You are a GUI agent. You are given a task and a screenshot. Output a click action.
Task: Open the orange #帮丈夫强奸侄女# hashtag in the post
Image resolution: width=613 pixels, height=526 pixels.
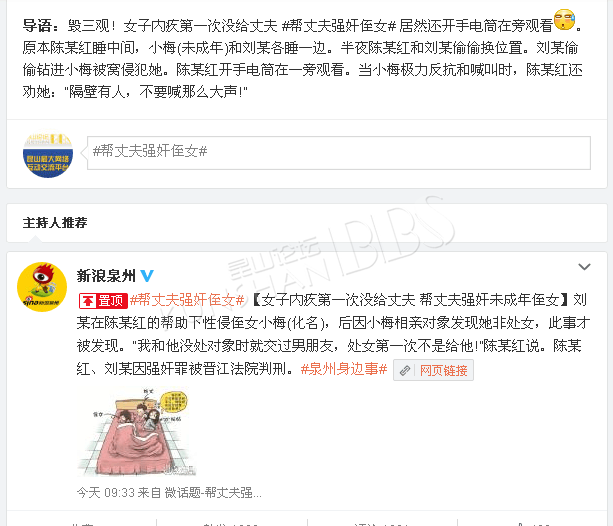coord(187,300)
